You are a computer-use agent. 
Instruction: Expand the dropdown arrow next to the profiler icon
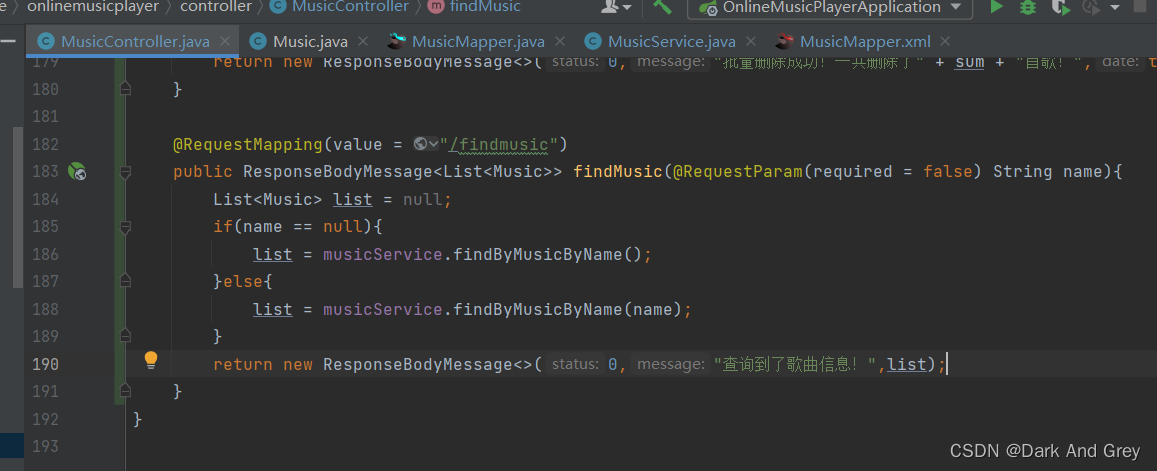click(x=1115, y=7)
